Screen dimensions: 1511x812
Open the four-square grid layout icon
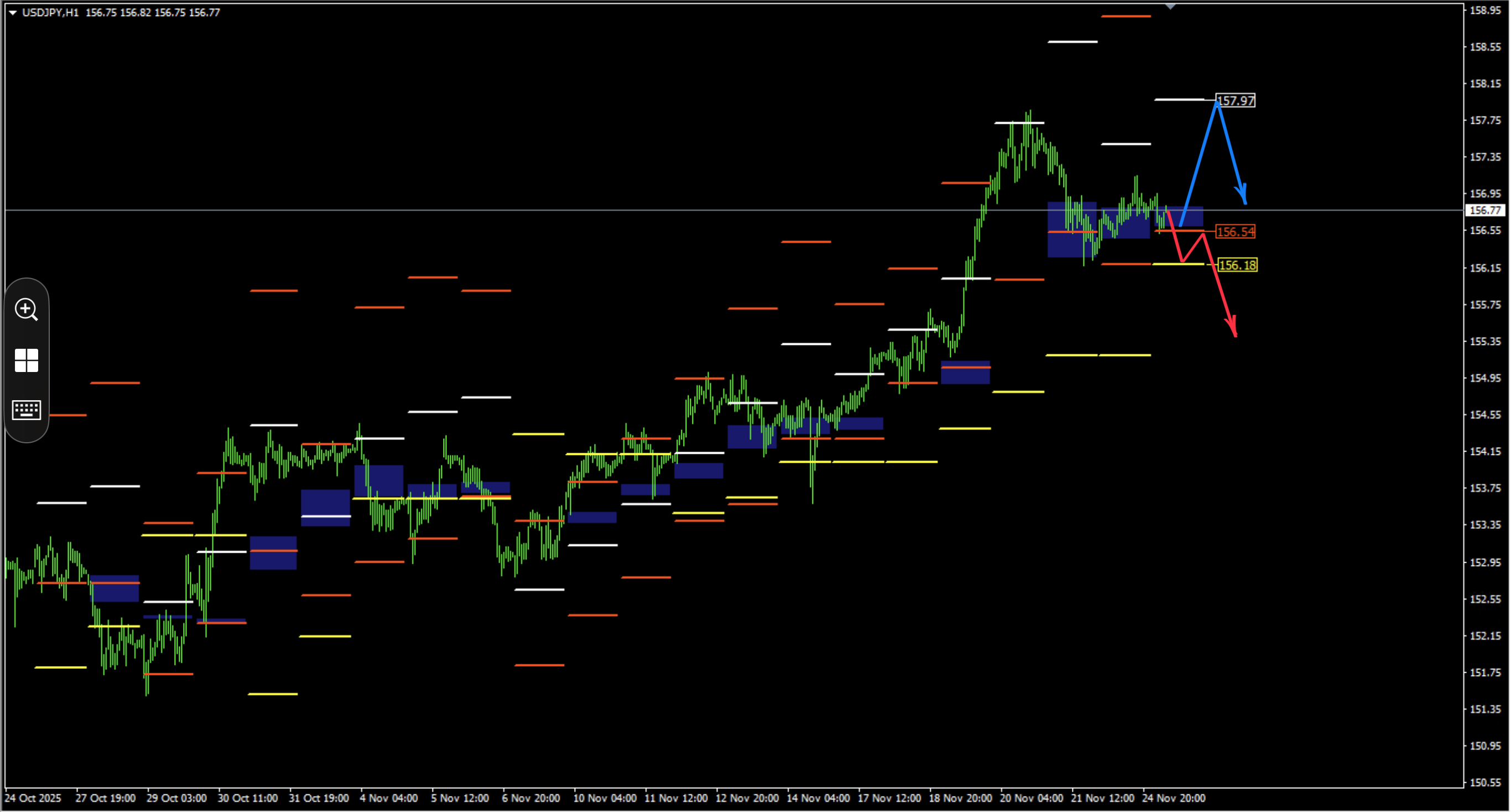pyautogui.click(x=27, y=360)
